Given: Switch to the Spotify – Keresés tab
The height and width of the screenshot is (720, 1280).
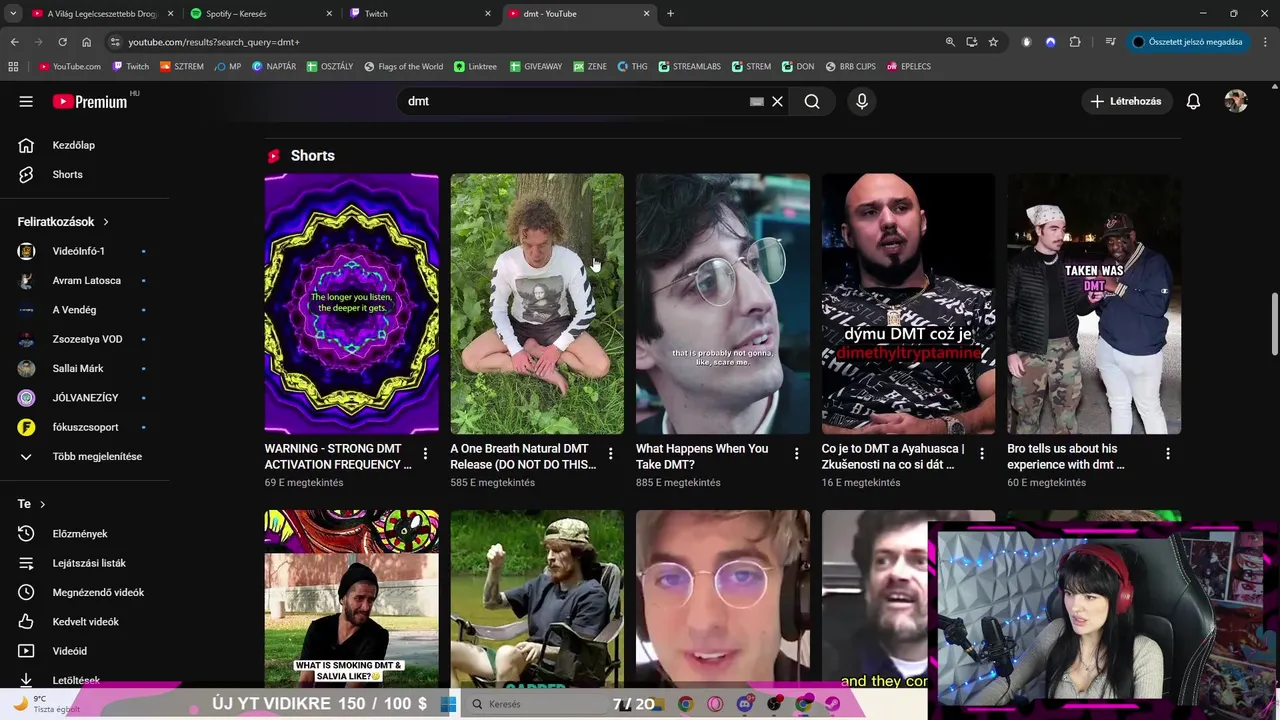Looking at the screenshot, I should [260, 14].
